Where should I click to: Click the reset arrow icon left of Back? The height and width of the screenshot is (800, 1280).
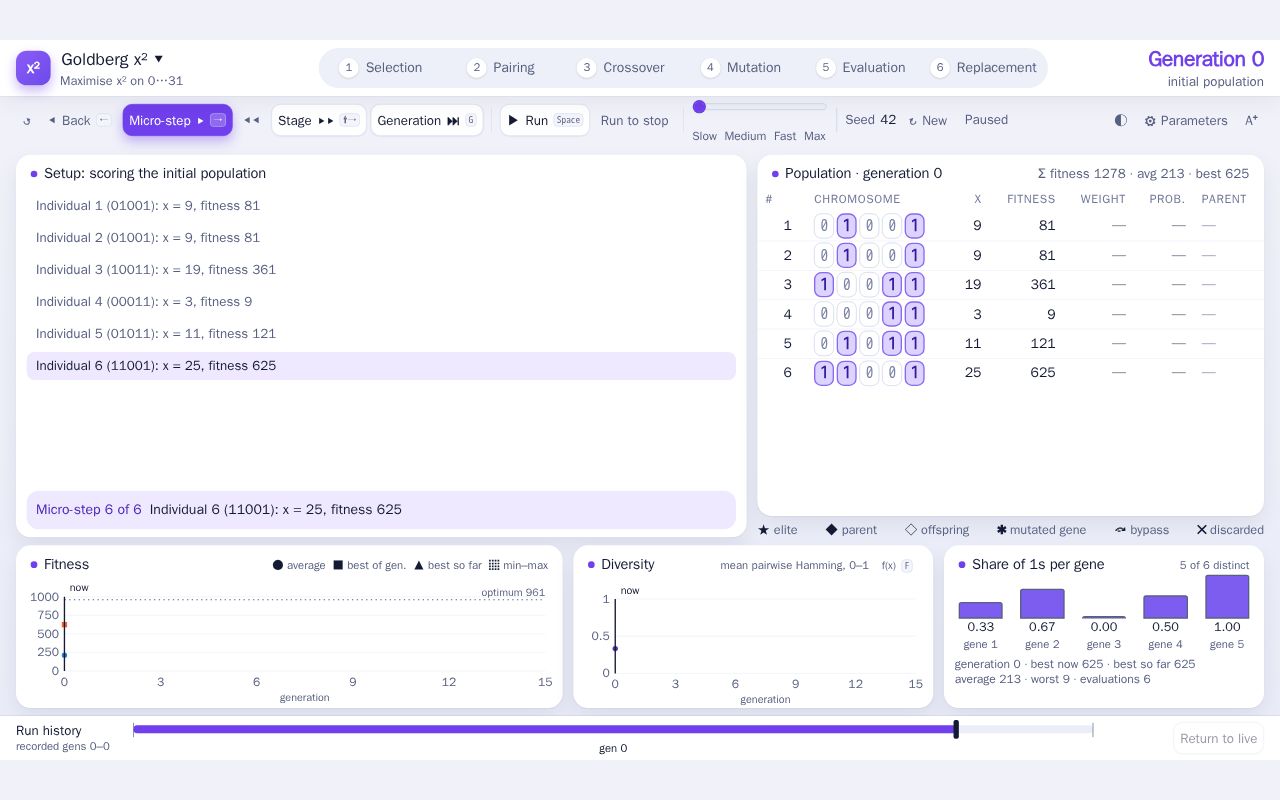(27, 121)
